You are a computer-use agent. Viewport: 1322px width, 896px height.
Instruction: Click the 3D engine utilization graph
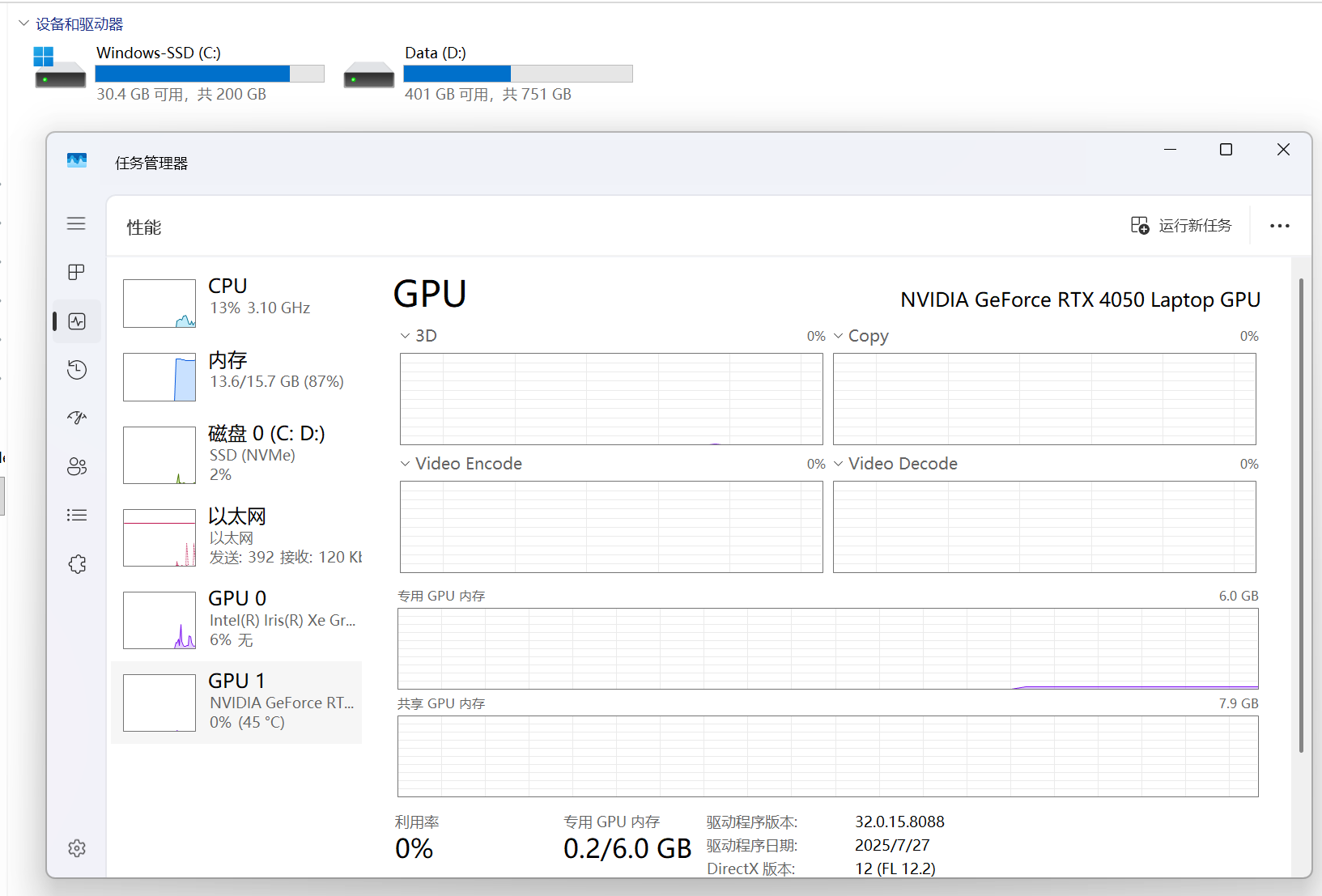(x=611, y=399)
